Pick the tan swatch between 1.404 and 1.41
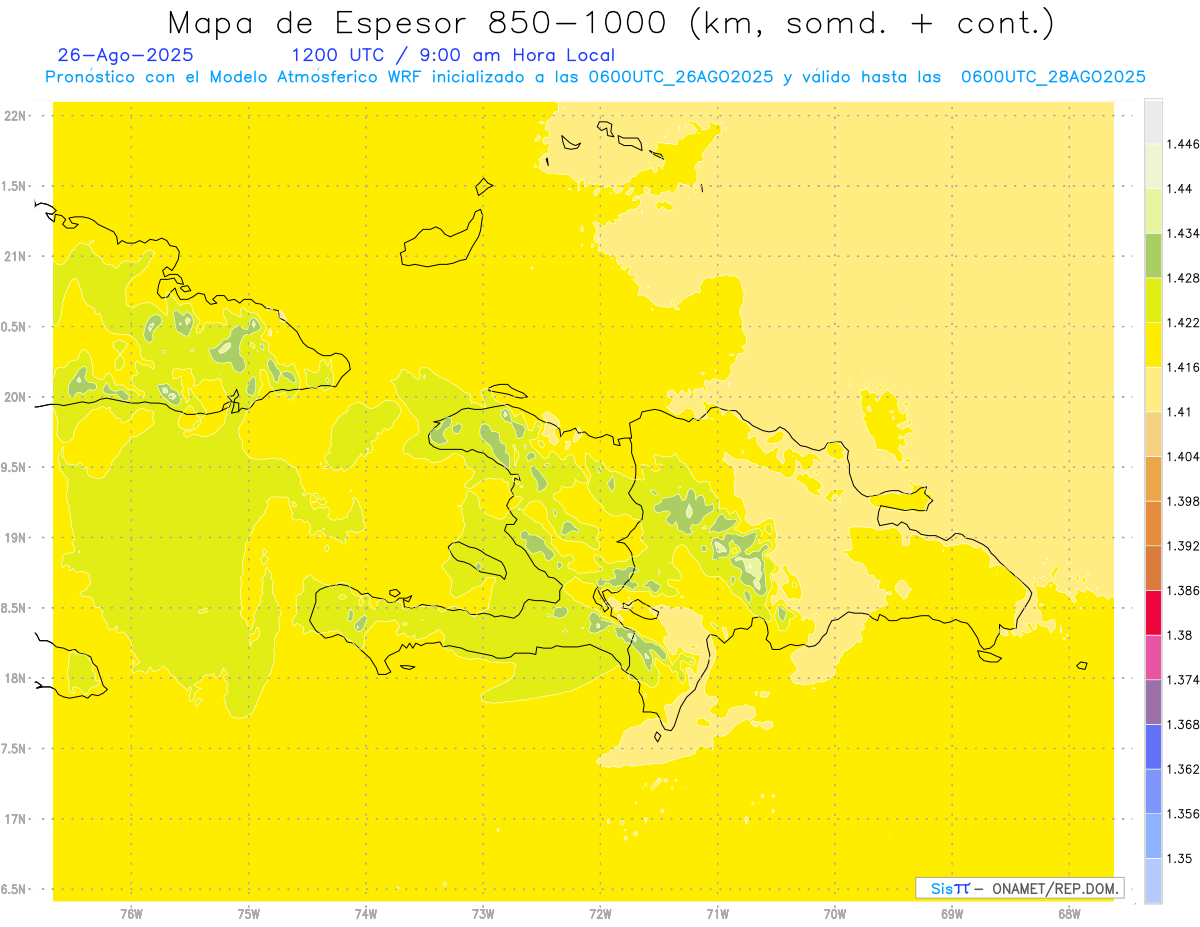This screenshot has height=927, width=1200. [x=1153, y=434]
